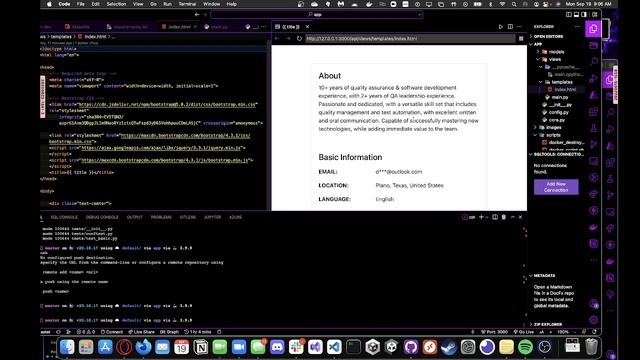This screenshot has height=360, width=640.
Task: Expand the ZIP Explorer section
Action: (548, 324)
